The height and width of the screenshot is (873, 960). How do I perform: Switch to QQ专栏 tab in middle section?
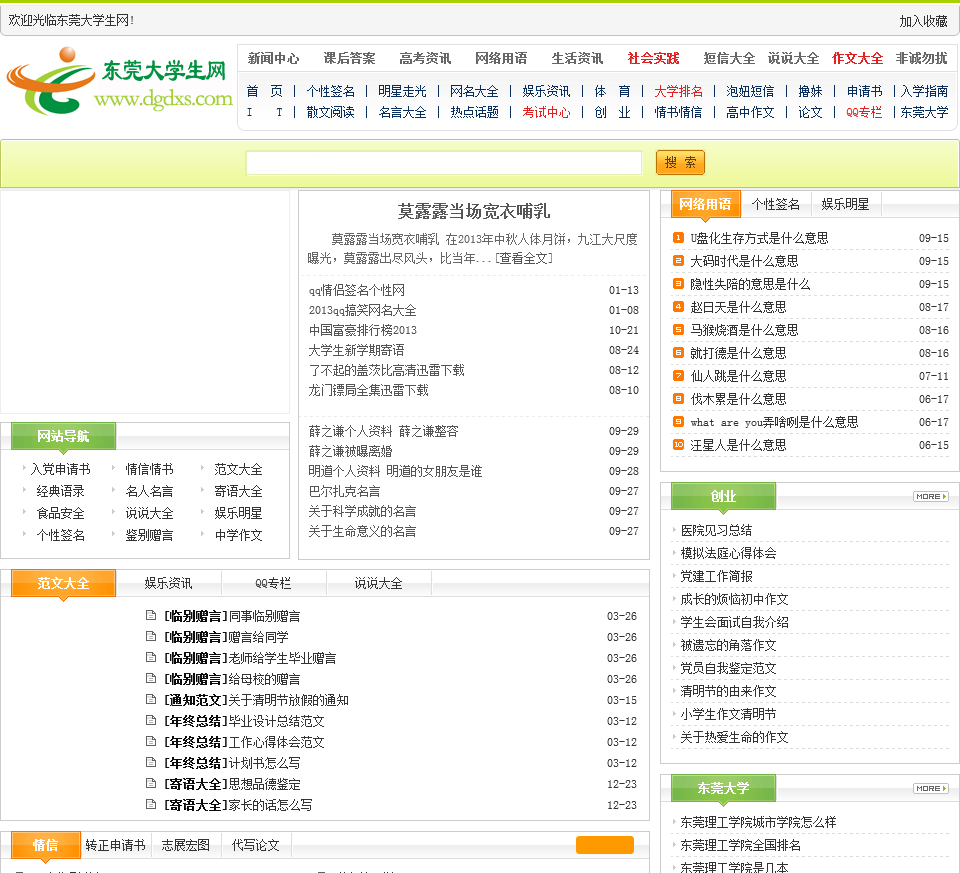(x=273, y=583)
